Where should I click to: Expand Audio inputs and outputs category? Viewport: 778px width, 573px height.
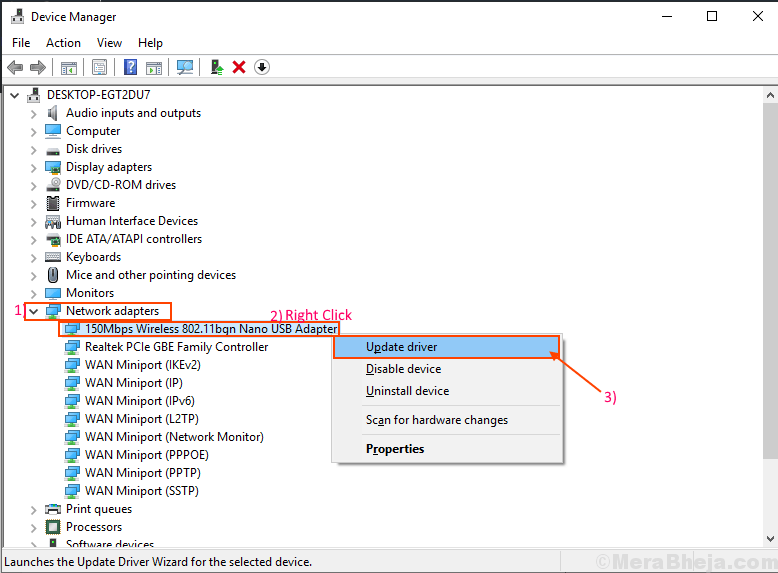pos(34,114)
